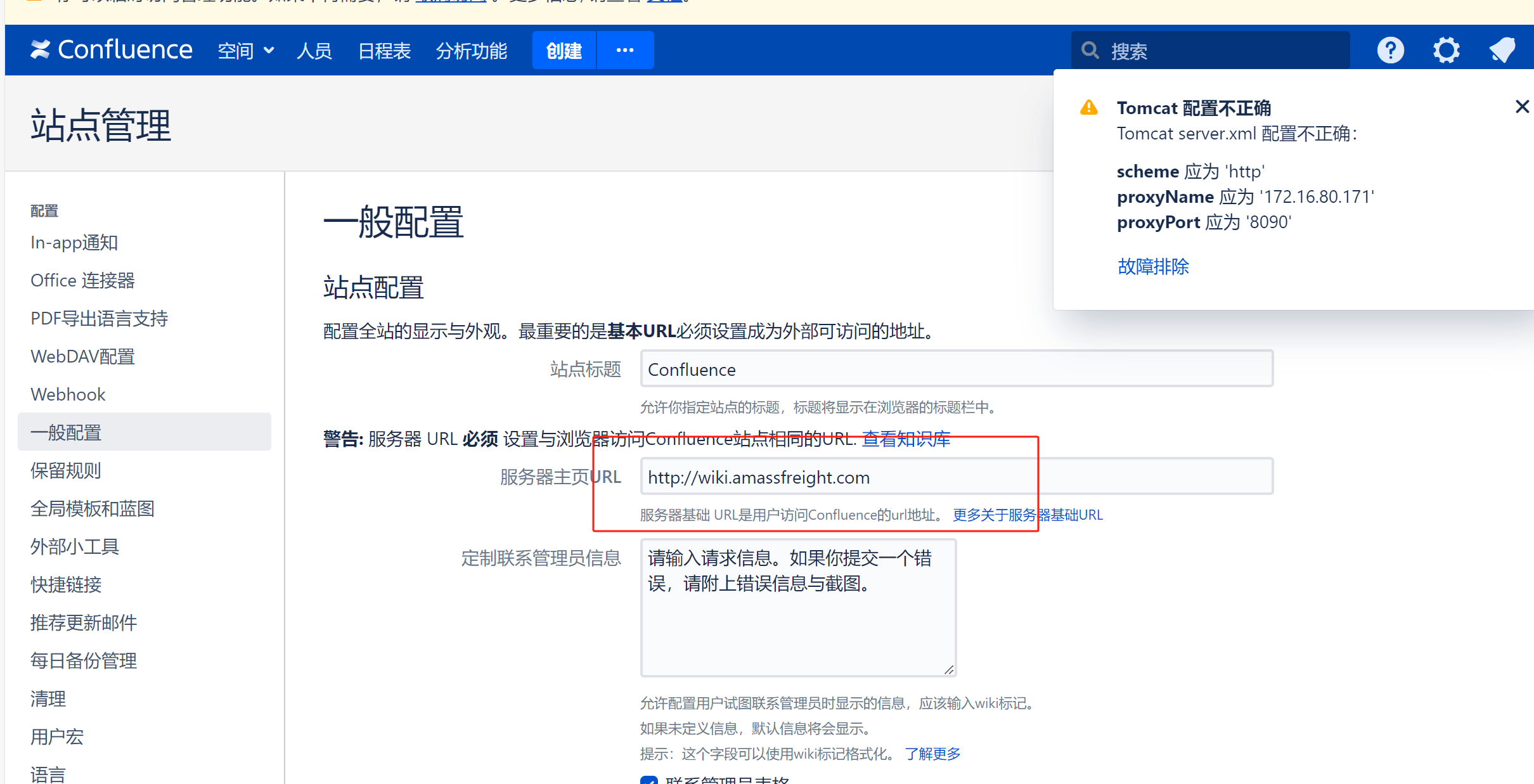Toggle the 联系管理员表格 checkbox
1534x784 pixels.
point(649,780)
